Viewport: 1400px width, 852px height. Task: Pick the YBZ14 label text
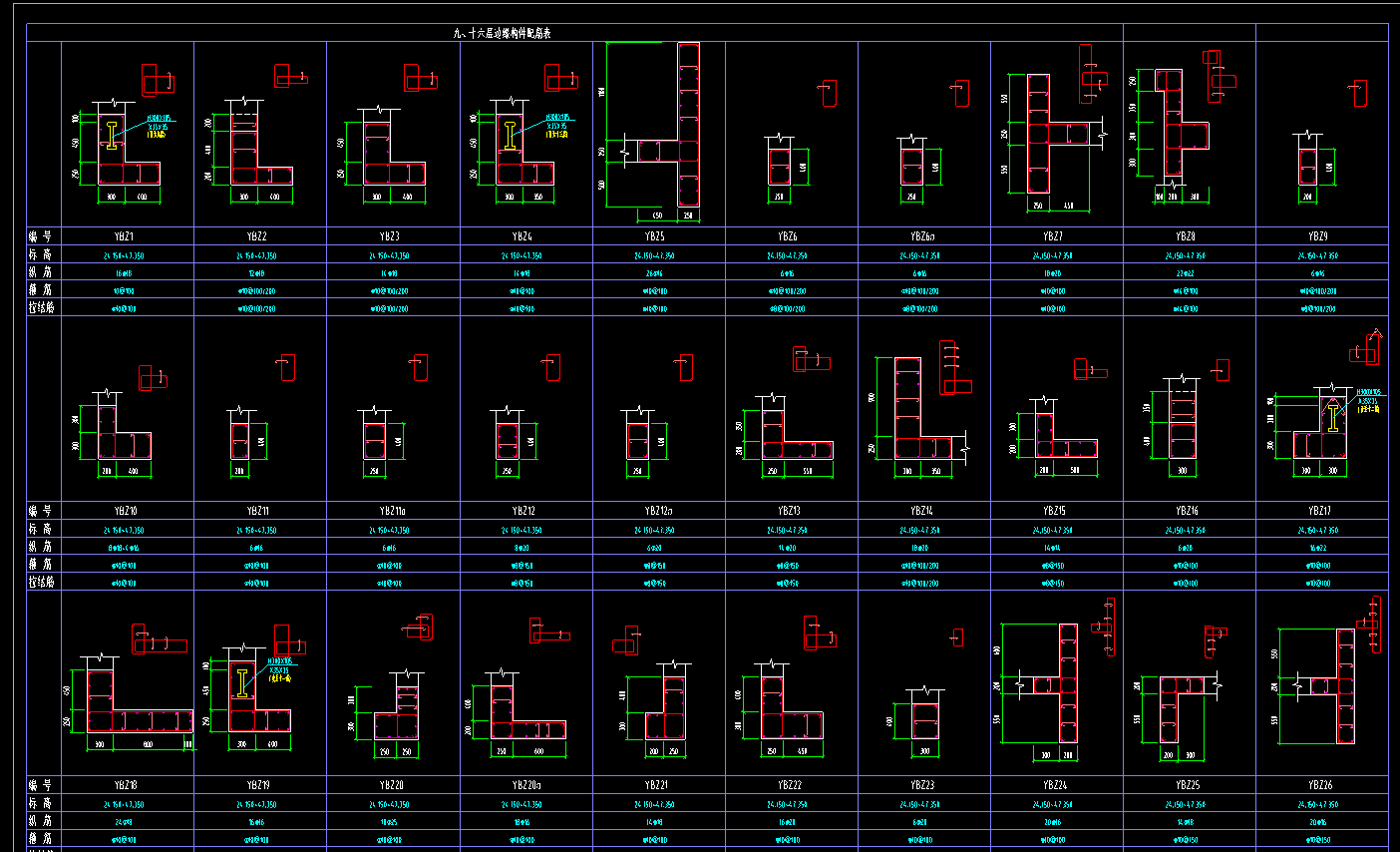921,511
